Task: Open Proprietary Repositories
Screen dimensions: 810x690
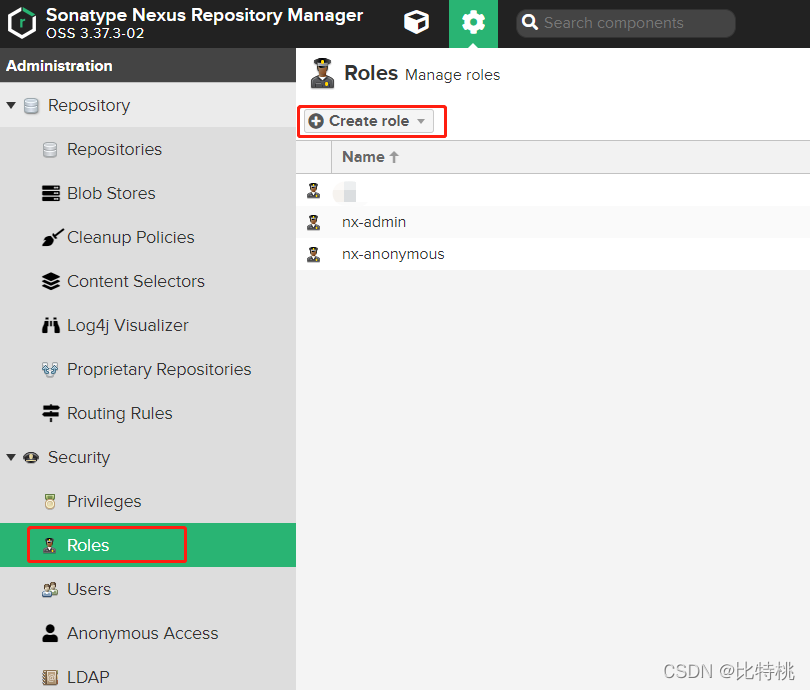Action: [159, 370]
